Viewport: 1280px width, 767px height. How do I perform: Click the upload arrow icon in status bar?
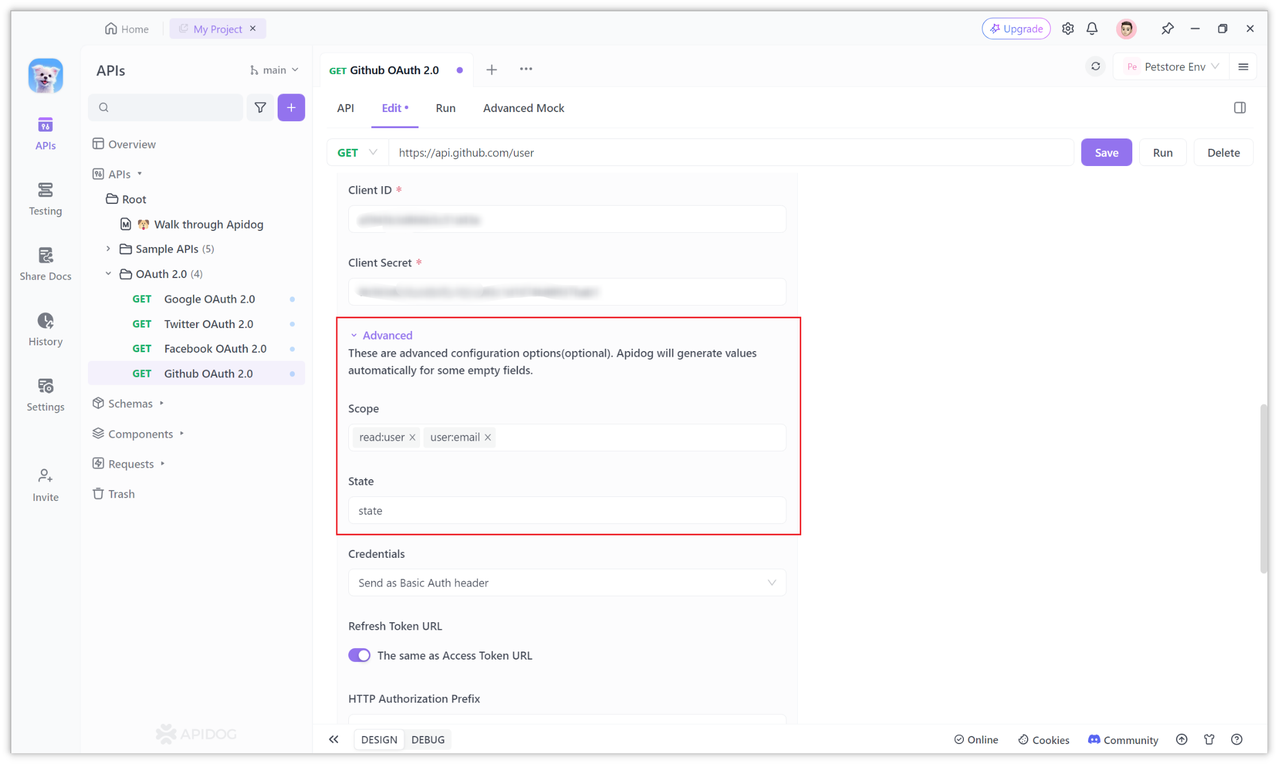pyautogui.click(x=1181, y=740)
